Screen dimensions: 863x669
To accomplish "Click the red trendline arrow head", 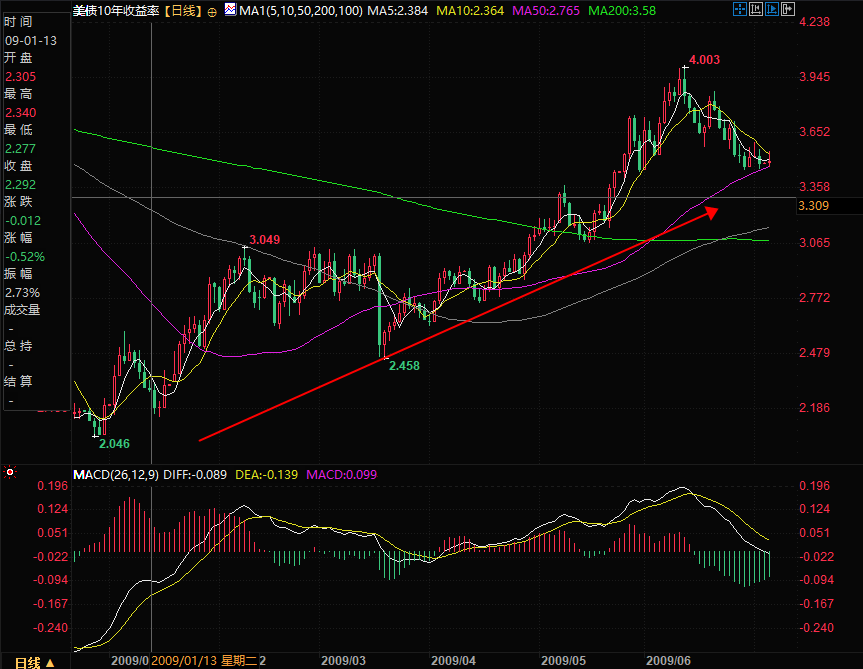I will pos(712,212).
